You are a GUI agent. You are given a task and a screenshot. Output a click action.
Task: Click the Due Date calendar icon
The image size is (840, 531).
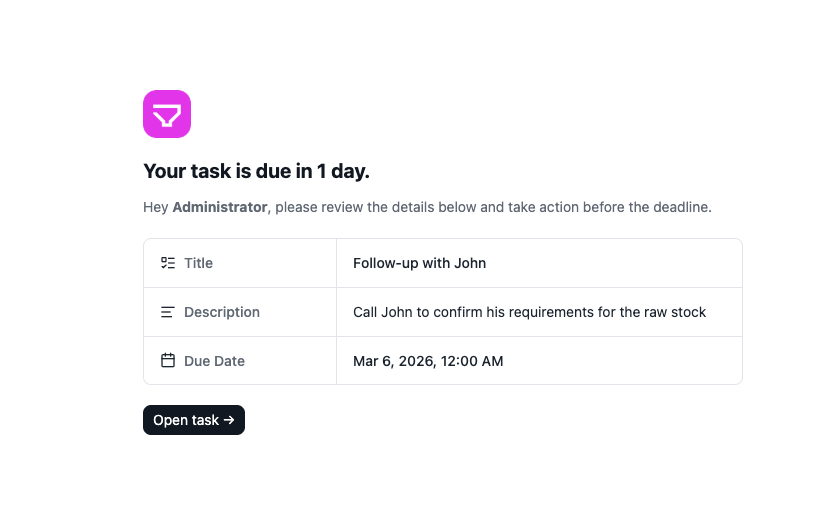coord(168,361)
